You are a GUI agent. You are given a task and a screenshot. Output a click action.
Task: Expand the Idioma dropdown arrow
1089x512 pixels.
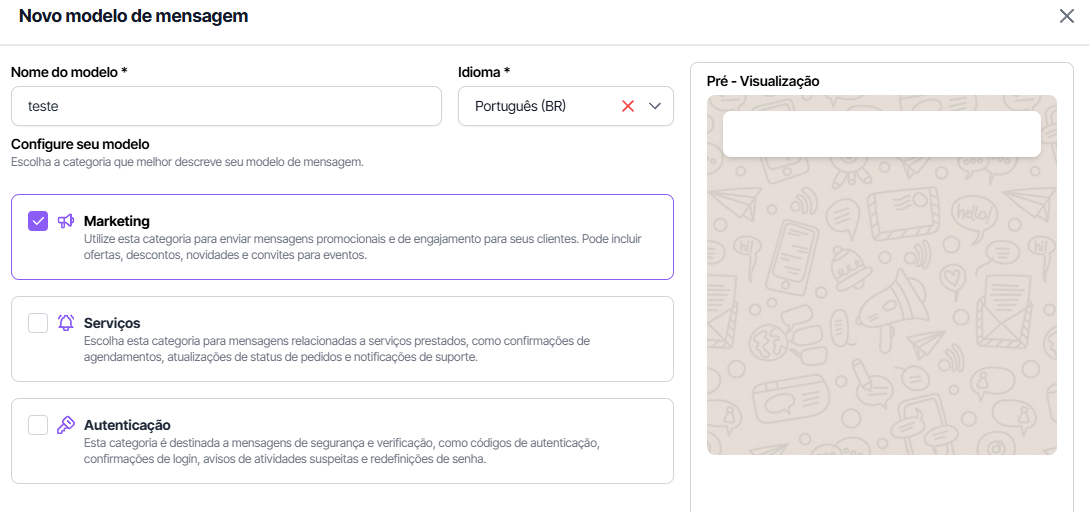point(656,106)
